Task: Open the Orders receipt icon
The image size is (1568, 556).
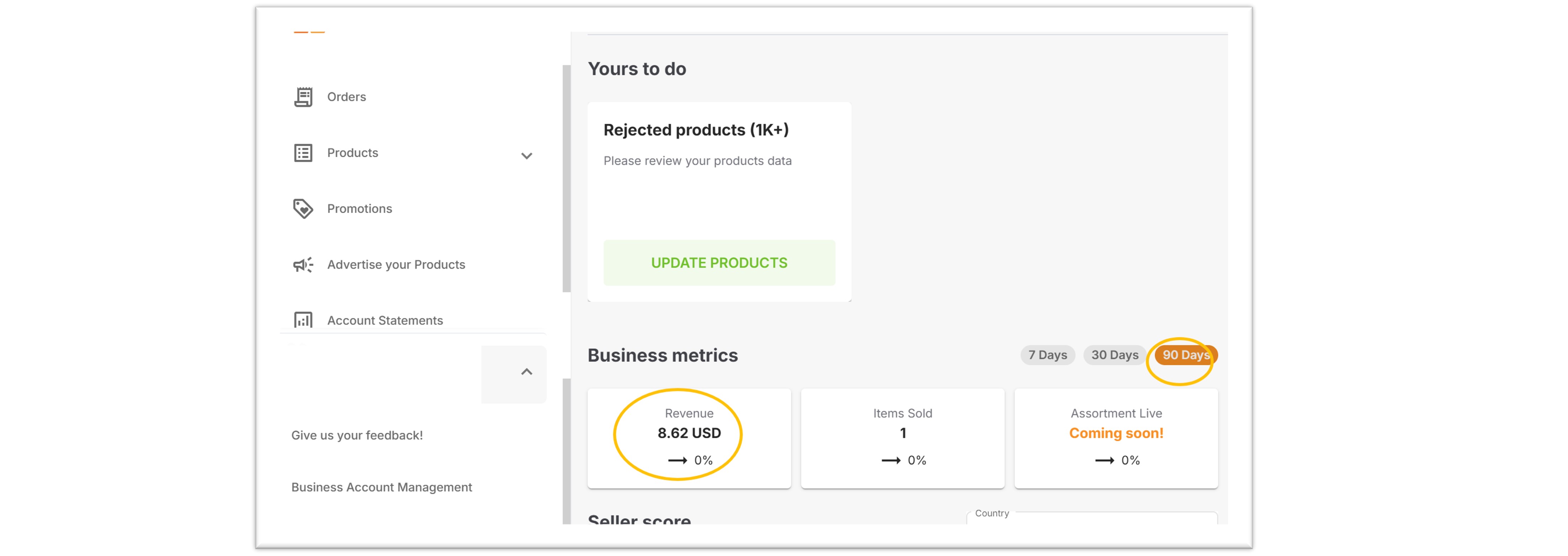Action: [303, 97]
